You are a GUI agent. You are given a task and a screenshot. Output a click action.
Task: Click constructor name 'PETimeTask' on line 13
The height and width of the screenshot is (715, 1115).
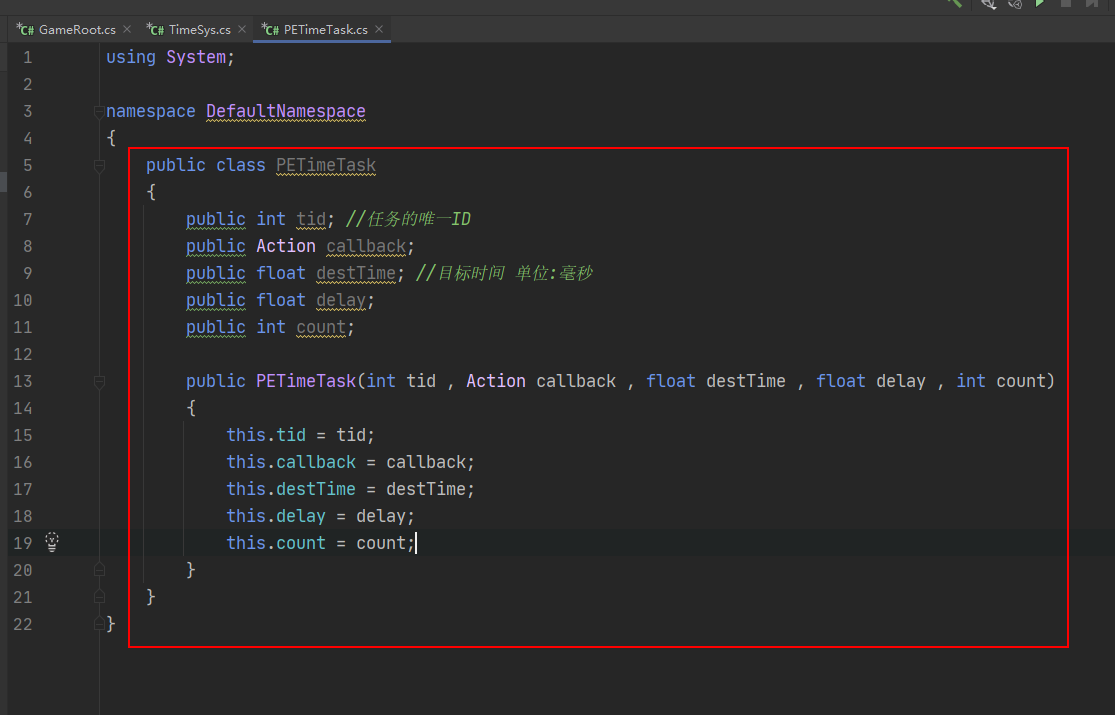306,381
